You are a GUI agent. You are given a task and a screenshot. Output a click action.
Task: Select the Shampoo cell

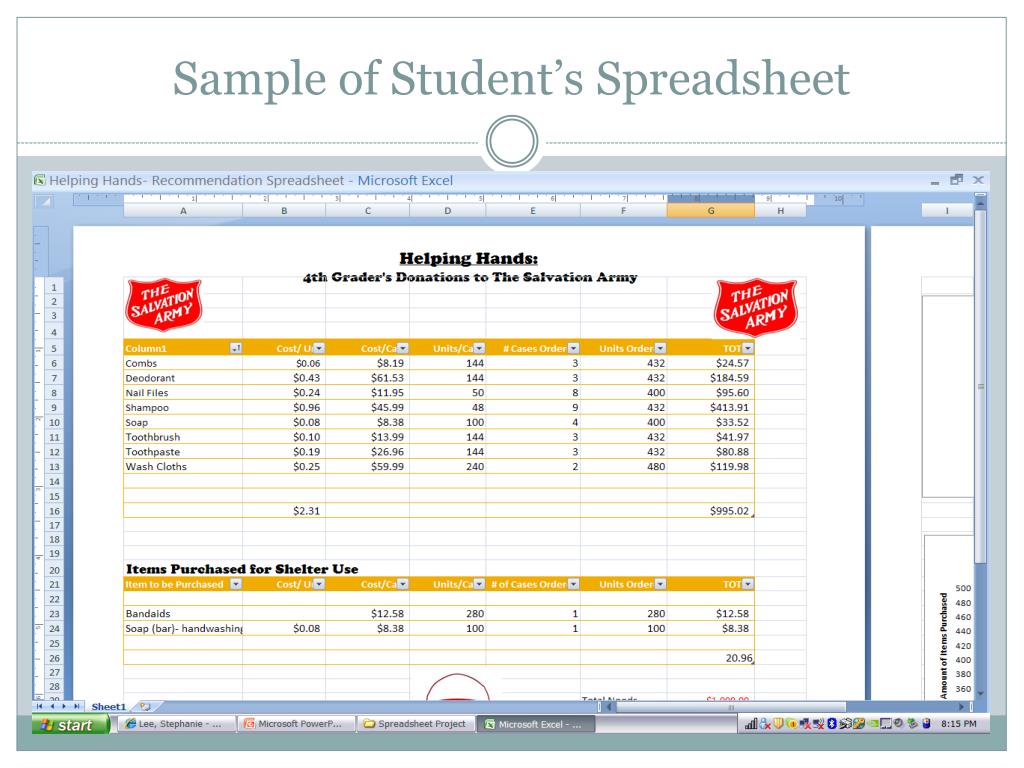tap(183, 408)
